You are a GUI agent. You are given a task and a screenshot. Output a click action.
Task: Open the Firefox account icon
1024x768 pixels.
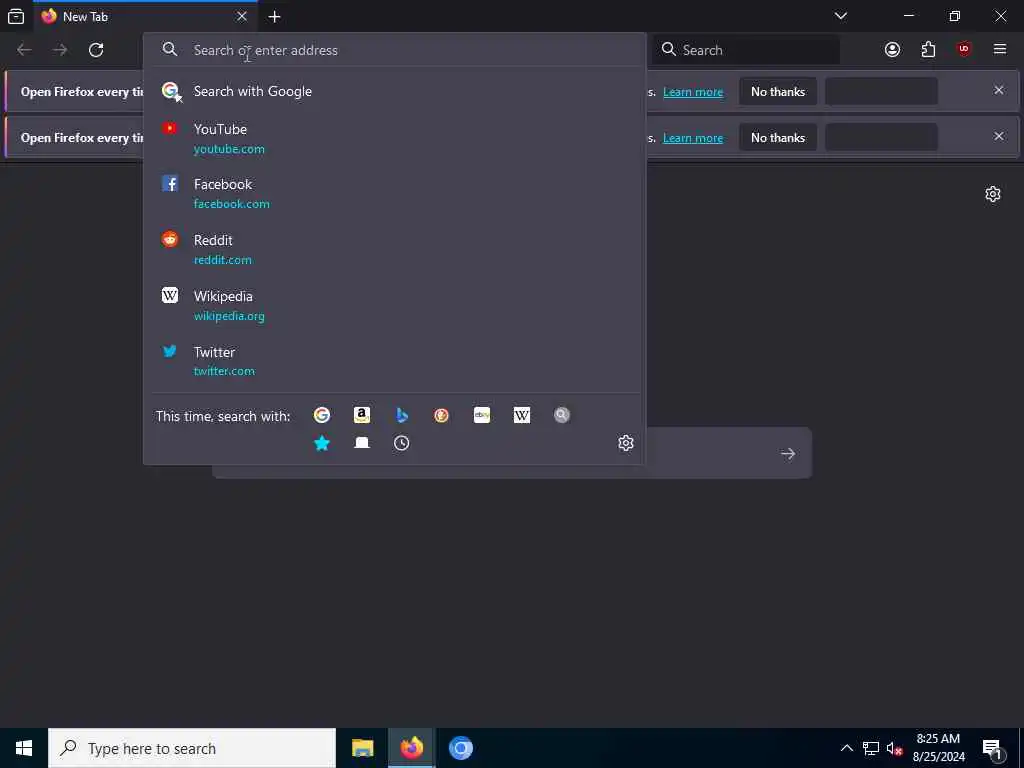892,50
